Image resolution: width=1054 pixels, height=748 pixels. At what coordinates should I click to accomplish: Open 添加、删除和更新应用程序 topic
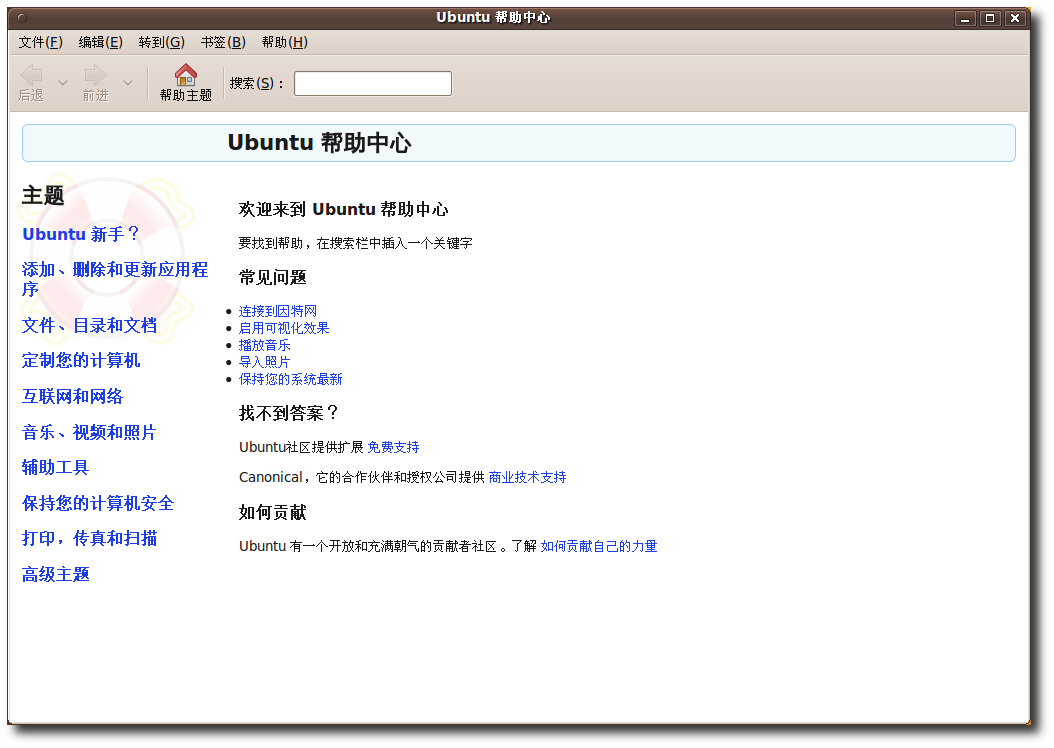[115, 279]
